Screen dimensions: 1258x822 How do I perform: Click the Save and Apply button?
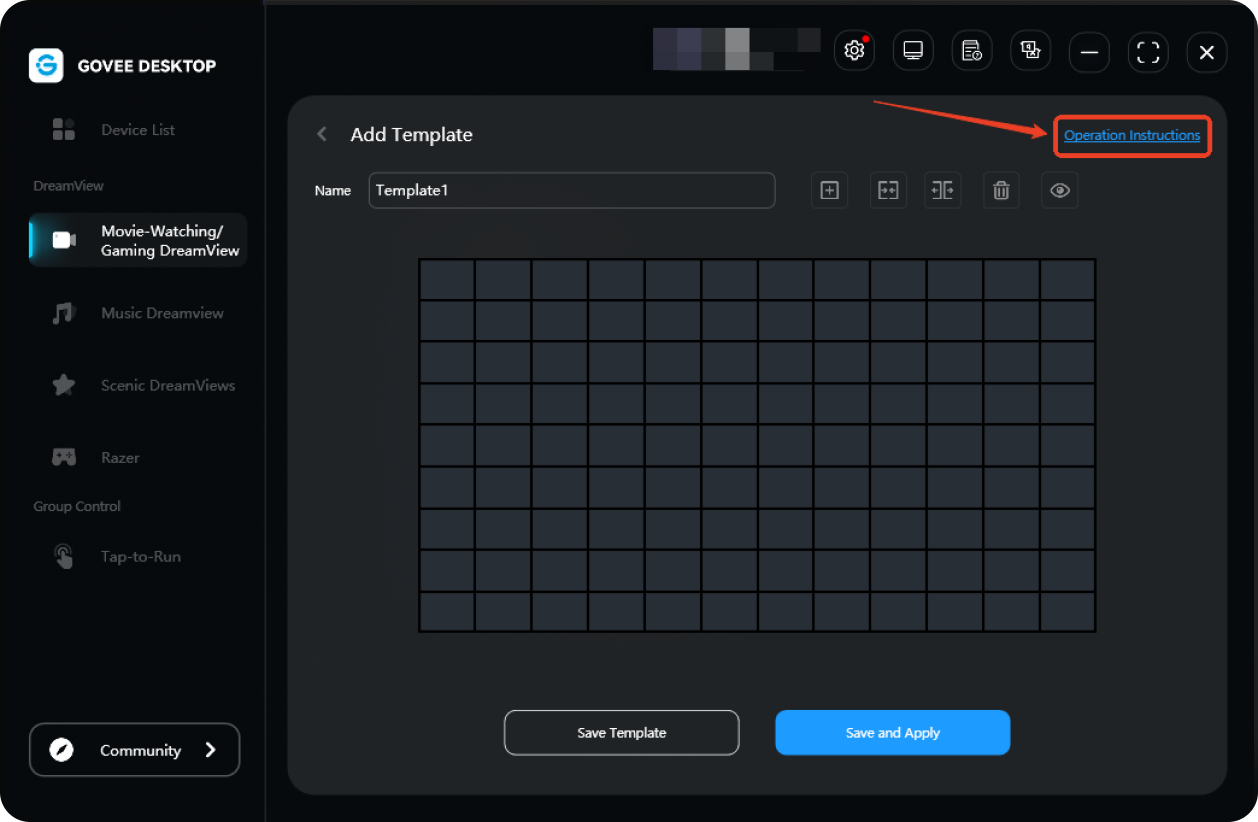(892, 733)
